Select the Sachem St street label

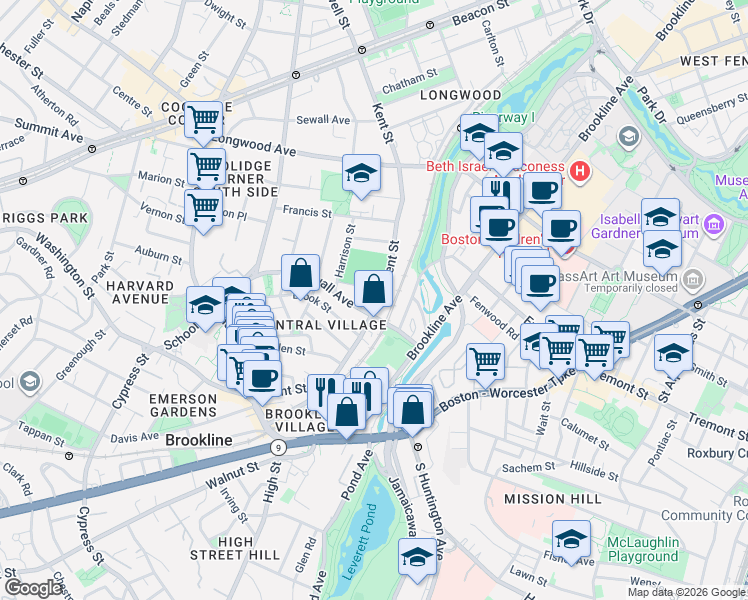coord(529,467)
